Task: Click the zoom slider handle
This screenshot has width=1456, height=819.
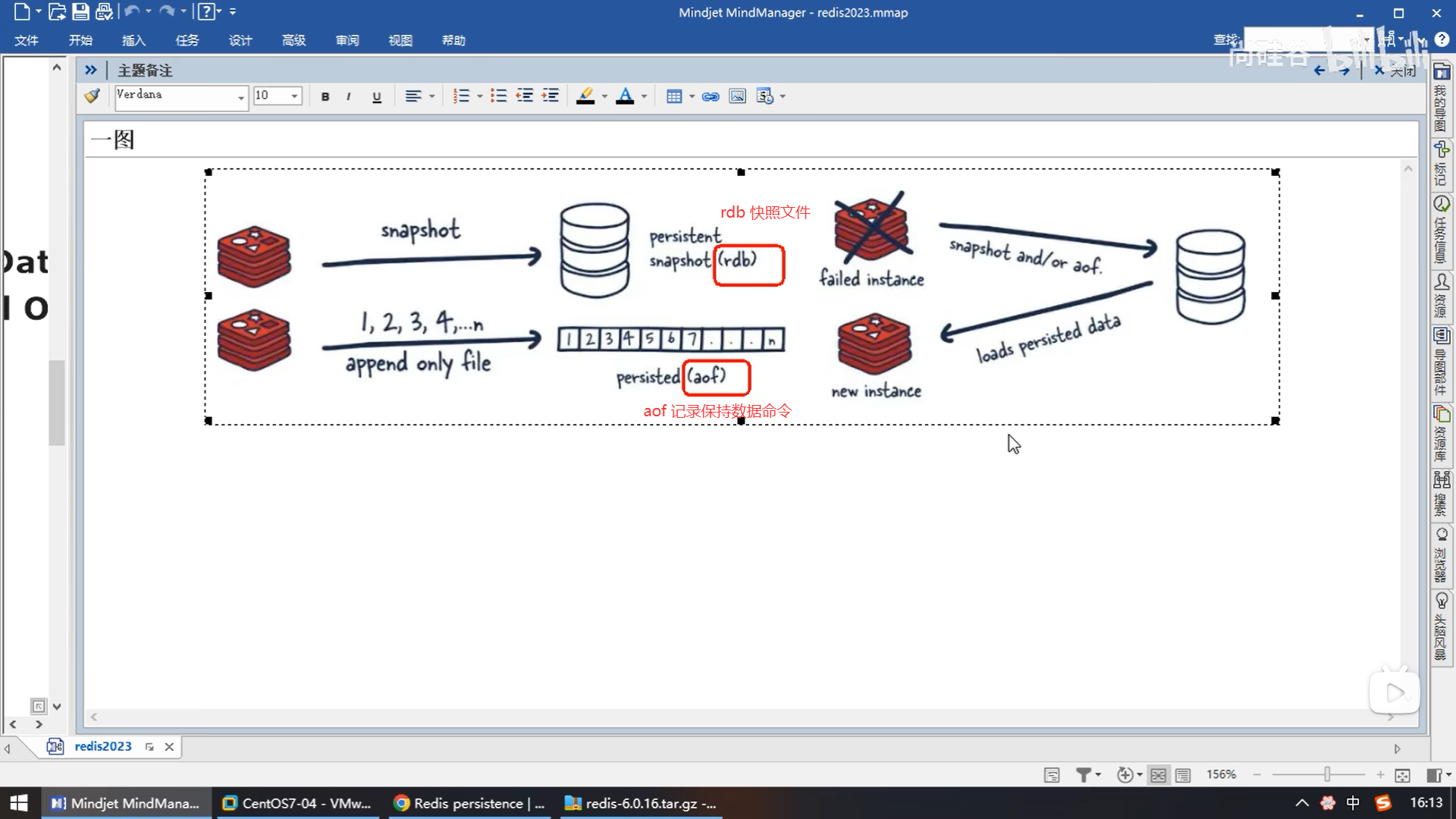Action: 1327,774
